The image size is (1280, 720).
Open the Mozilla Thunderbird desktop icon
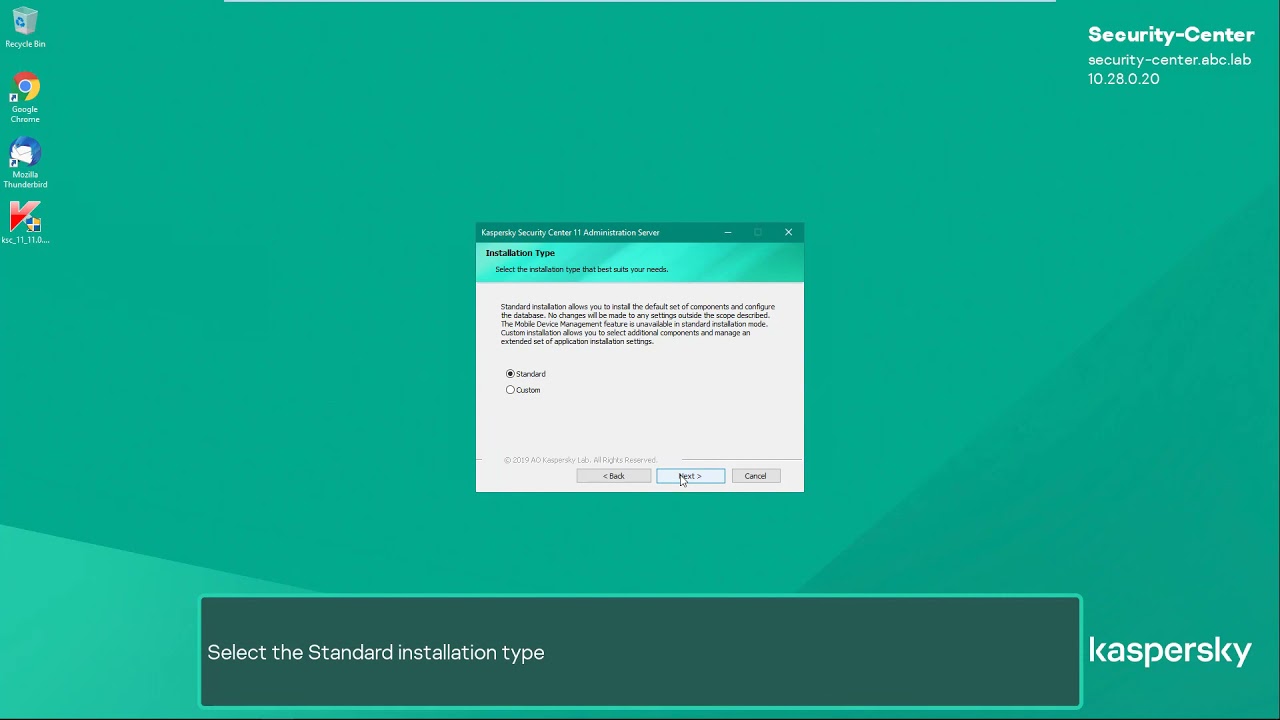pyautogui.click(x=25, y=163)
